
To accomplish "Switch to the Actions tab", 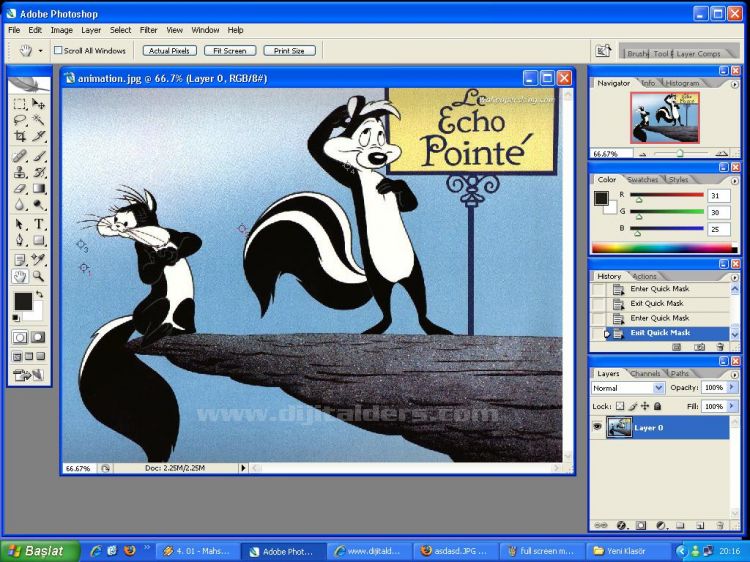I will coord(644,276).
